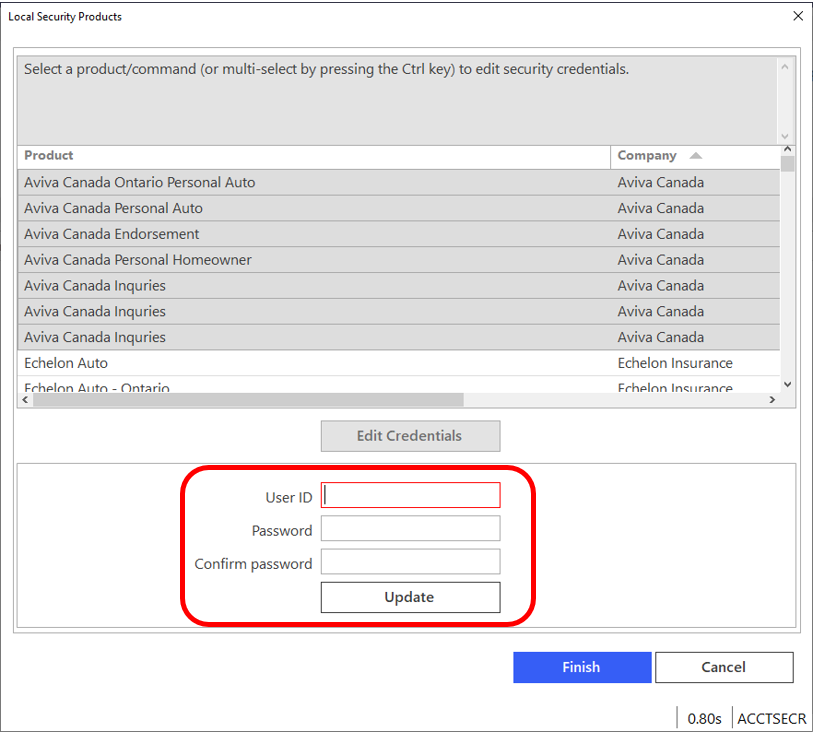Click the horizontal scrollbar left arrow
This screenshot has width=815, height=733.
[25, 399]
